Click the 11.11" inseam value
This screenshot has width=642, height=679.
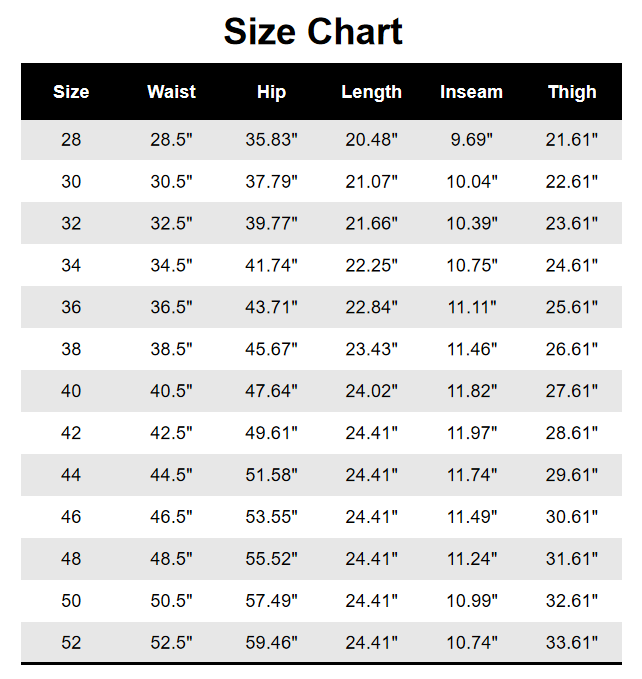[471, 308]
